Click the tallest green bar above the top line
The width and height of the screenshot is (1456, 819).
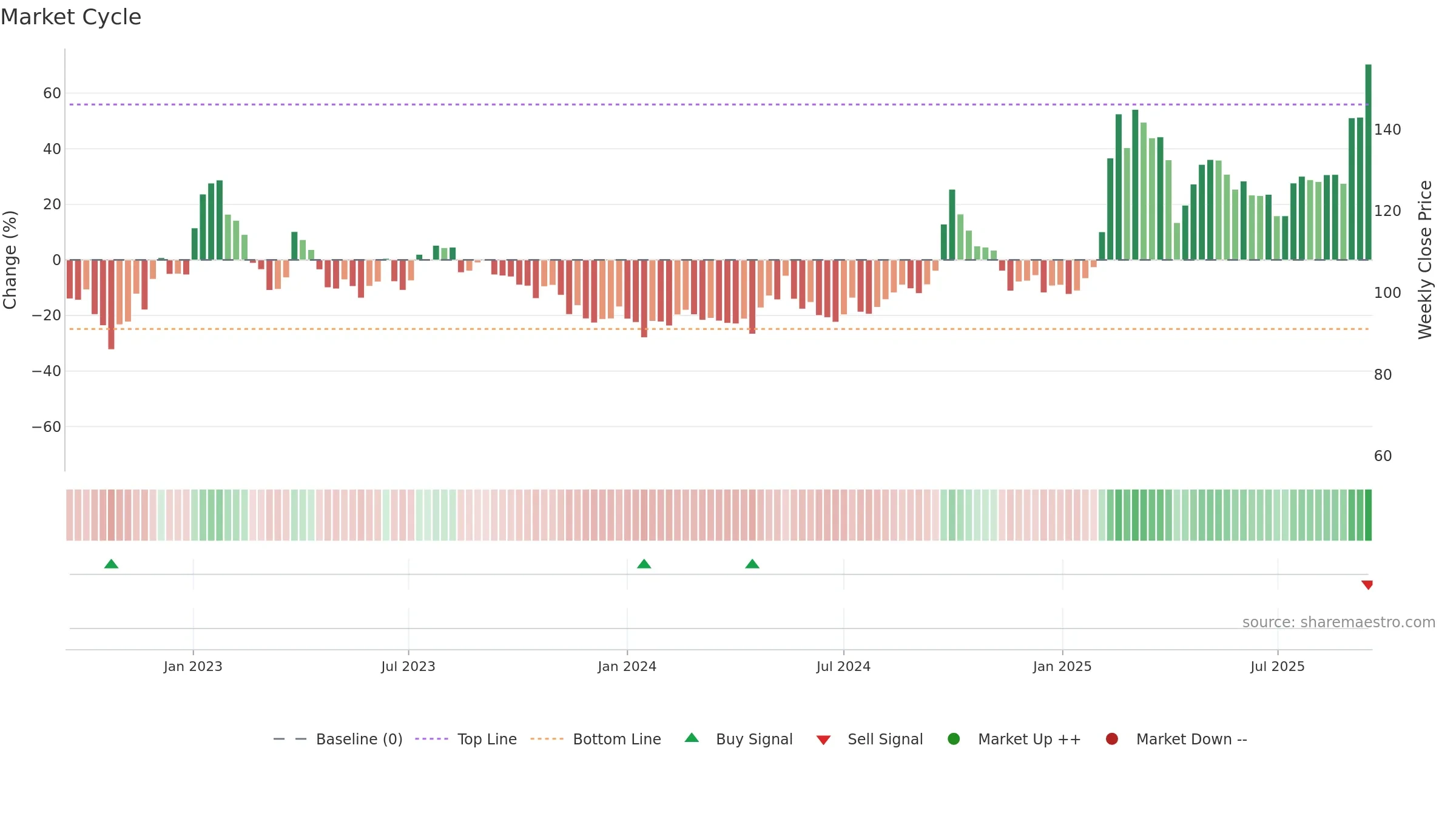pyautogui.click(x=1369, y=162)
